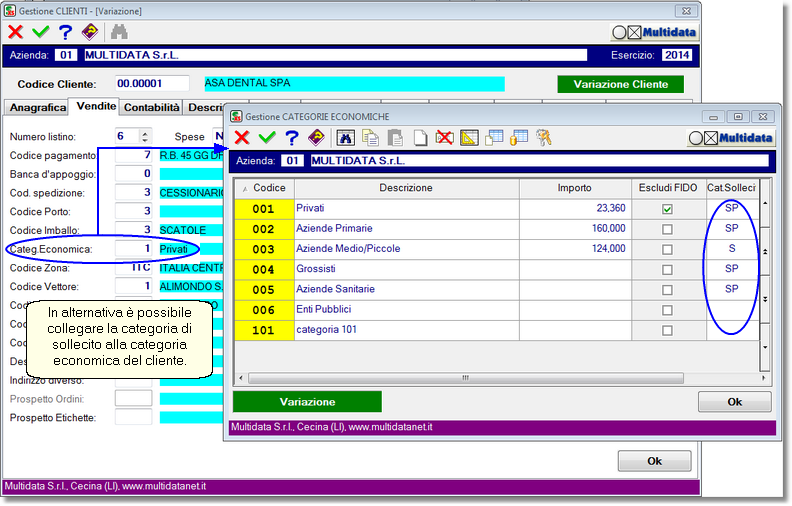
Task: Click the Codice pagamento field with value 7
Action: pos(133,155)
